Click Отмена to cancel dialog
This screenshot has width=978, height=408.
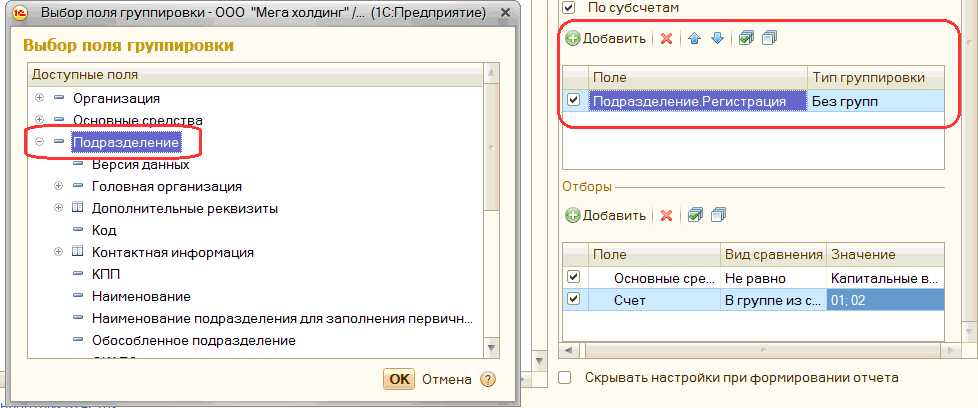[447, 379]
